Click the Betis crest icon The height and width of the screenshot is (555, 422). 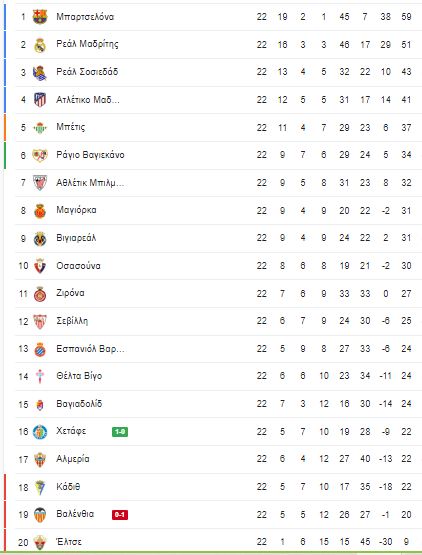[x=40, y=127]
